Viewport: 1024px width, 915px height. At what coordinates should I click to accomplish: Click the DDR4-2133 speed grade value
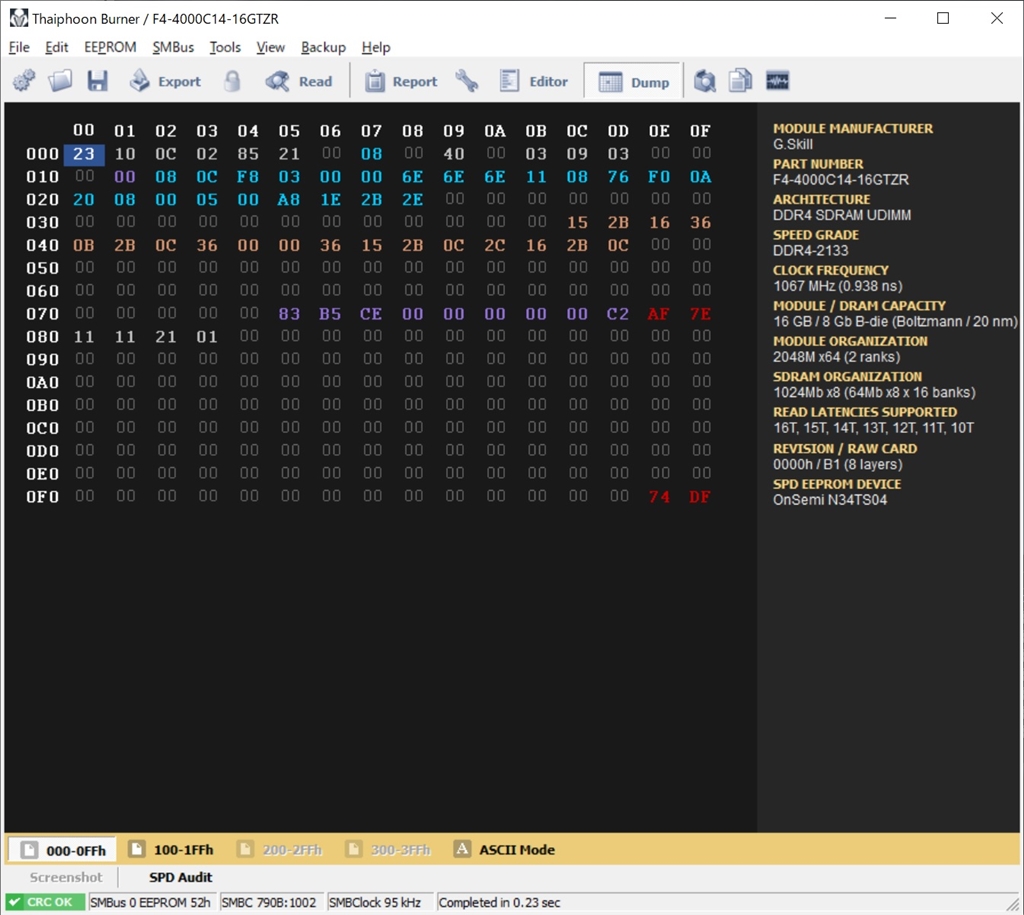pyautogui.click(x=810, y=250)
